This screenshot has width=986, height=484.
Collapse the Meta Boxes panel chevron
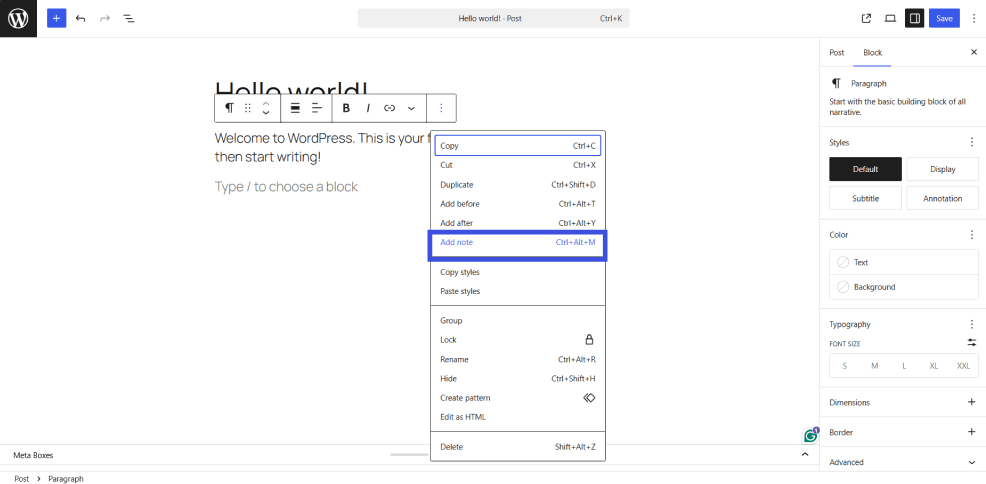click(x=805, y=454)
